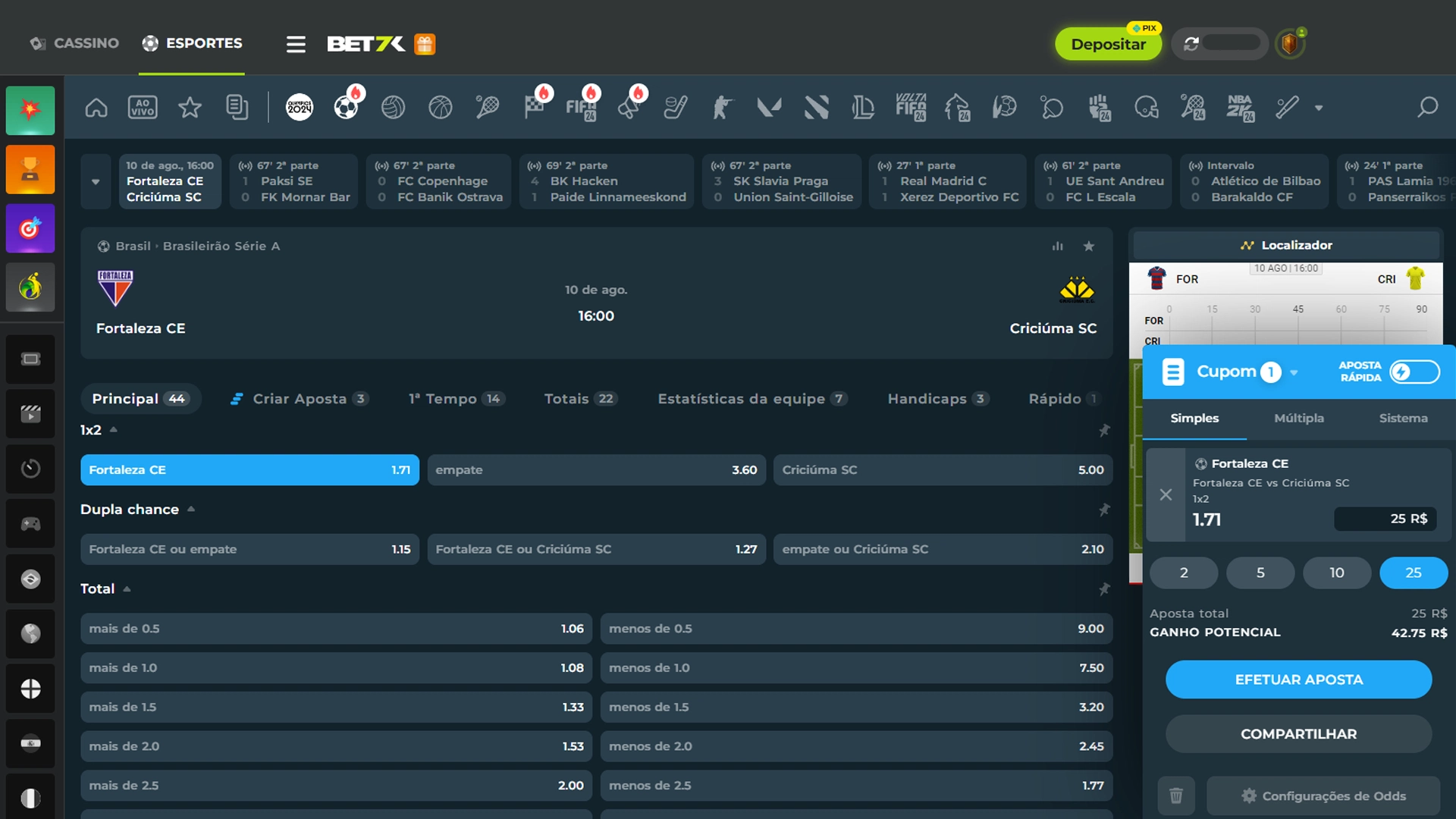Select the NBA 2K24 icon

(1241, 108)
